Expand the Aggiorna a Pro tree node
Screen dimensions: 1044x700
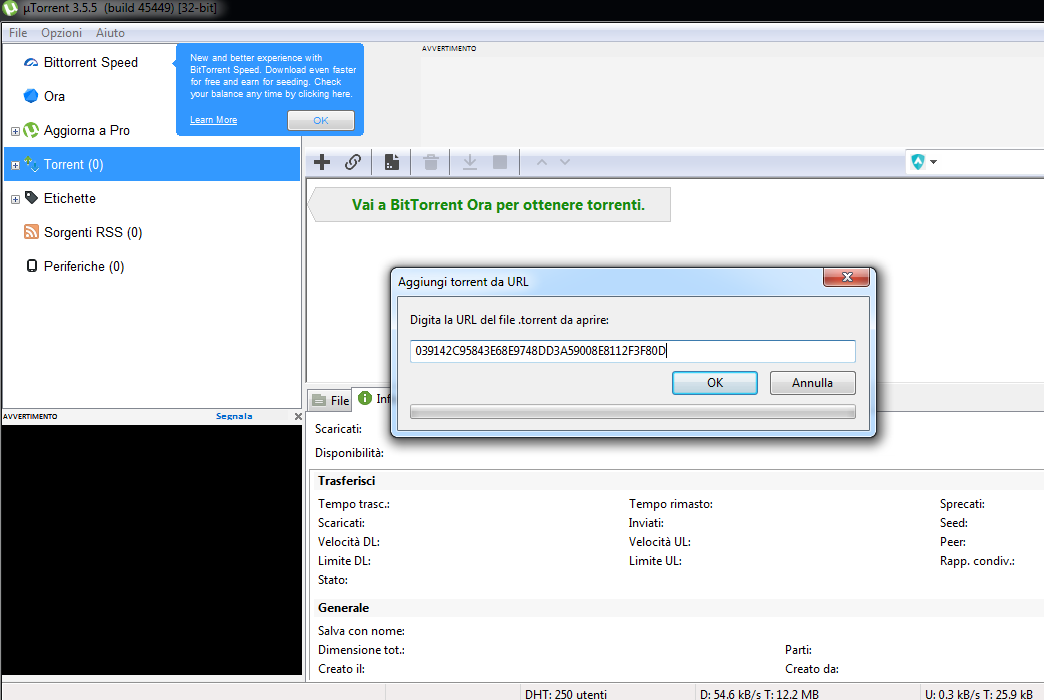point(15,131)
